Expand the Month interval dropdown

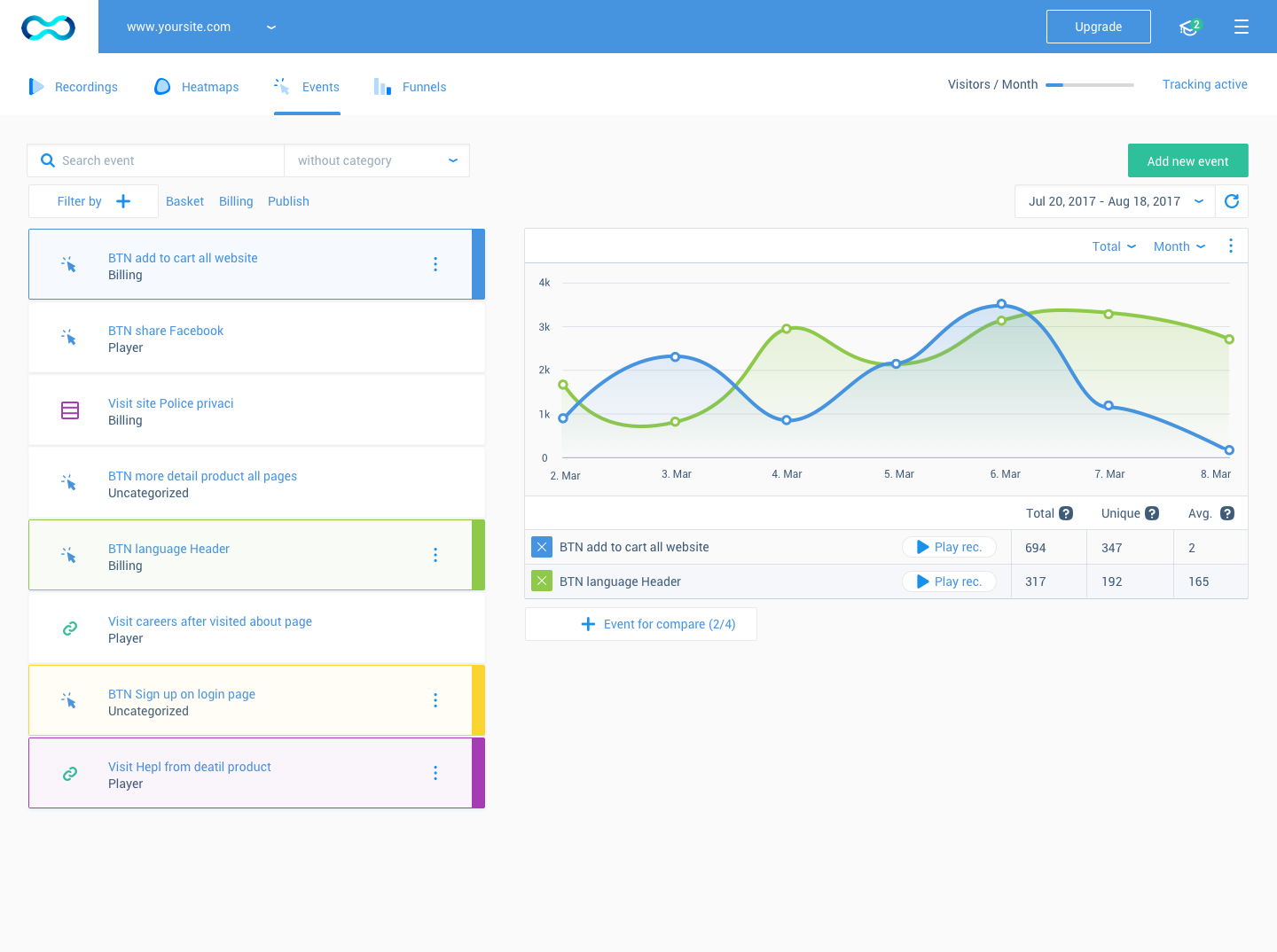pyautogui.click(x=1179, y=246)
